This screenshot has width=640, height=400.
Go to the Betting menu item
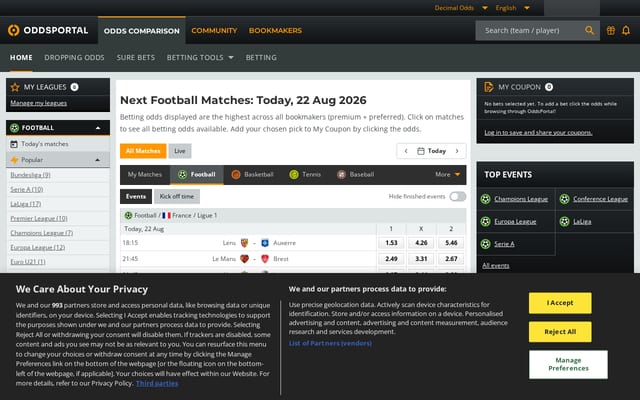261,58
